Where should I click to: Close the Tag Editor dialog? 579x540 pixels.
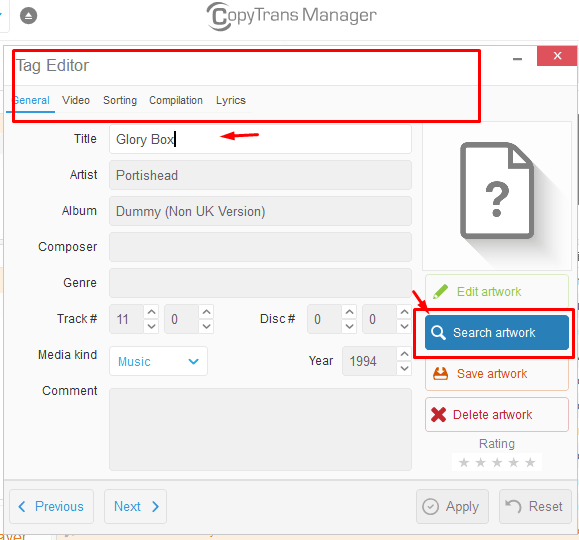pyautogui.click(x=557, y=56)
